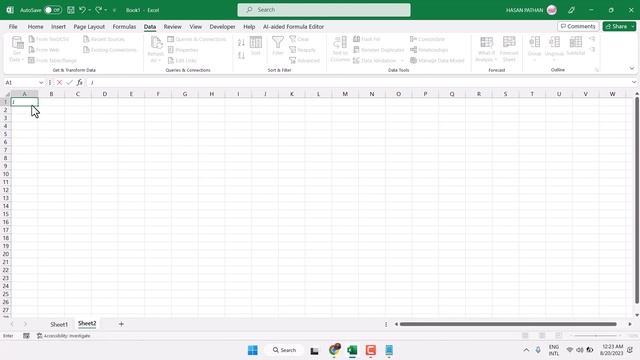The width and height of the screenshot is (640, 360).
Task: Open the Comments pane
Action: 578,27
